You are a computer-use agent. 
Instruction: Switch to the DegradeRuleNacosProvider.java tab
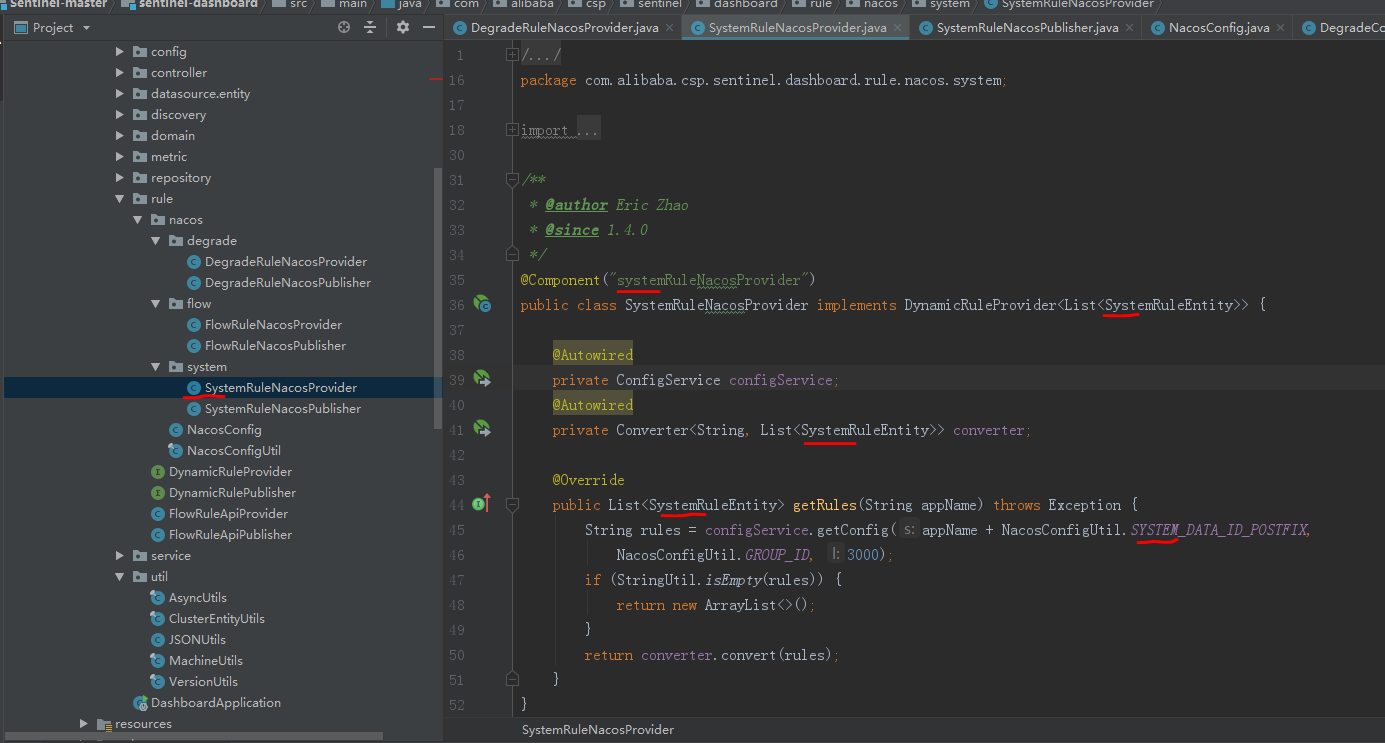[x=563, y=28]
